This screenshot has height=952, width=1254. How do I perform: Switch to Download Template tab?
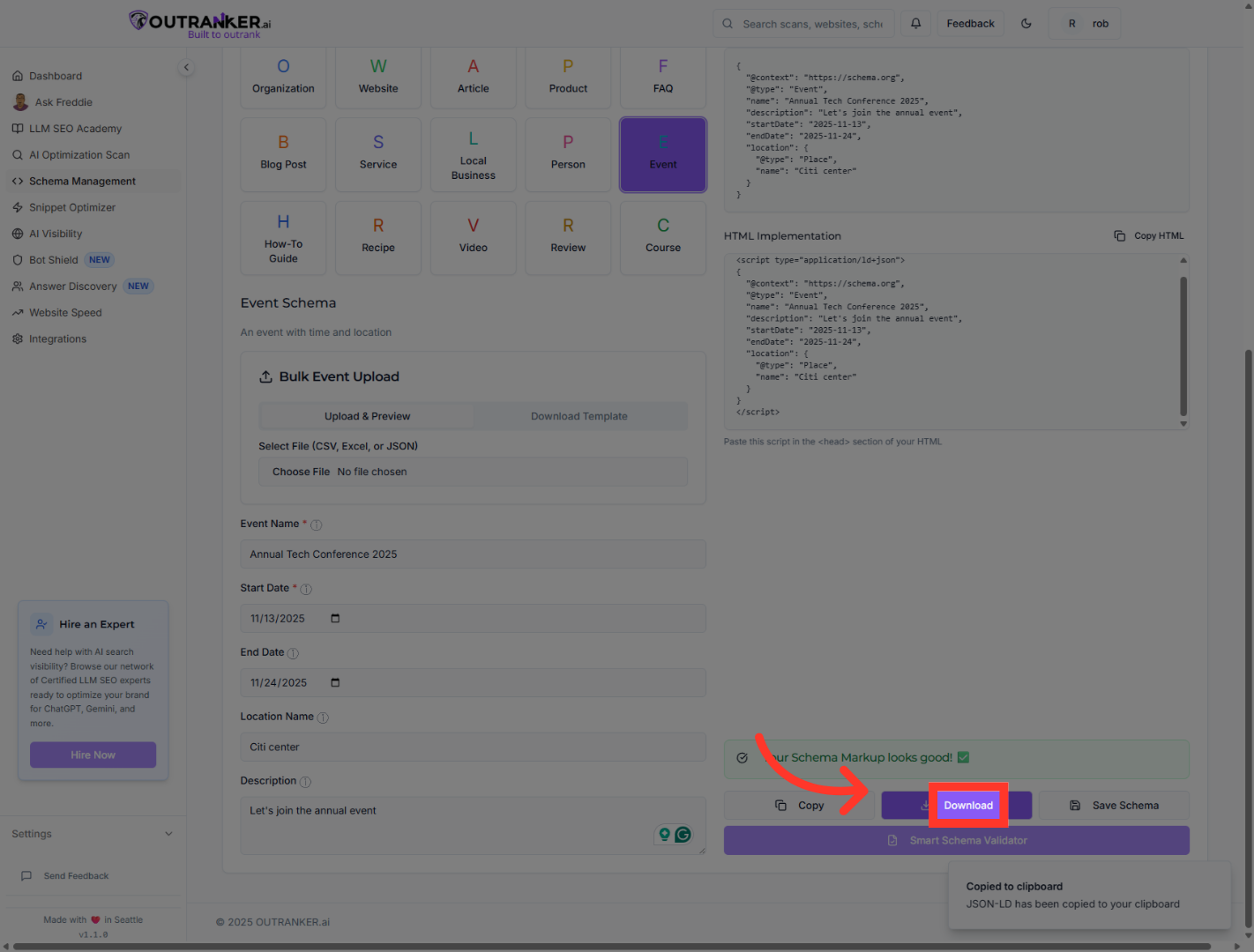point(578,416)
